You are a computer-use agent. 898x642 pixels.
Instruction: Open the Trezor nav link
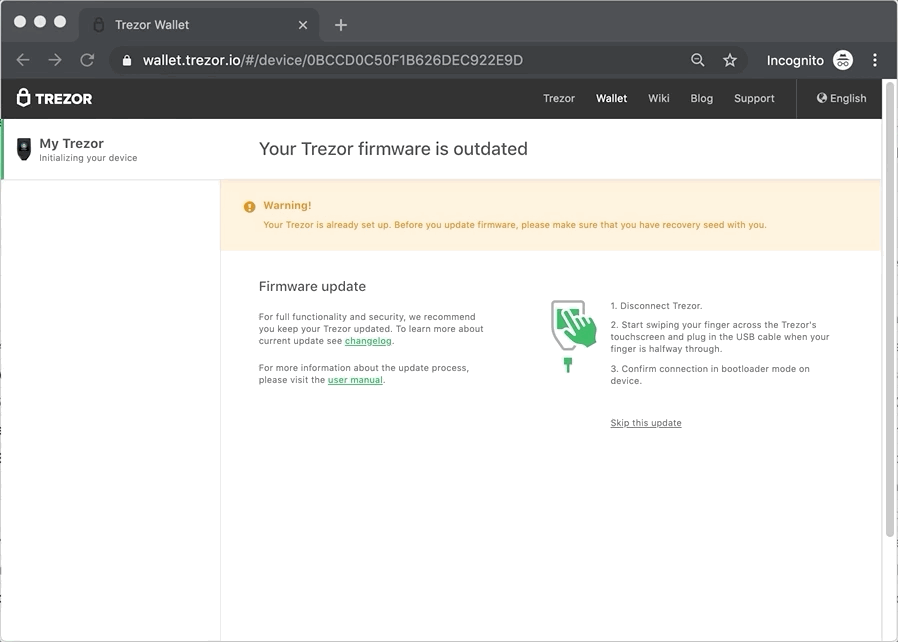click(559, 99)
